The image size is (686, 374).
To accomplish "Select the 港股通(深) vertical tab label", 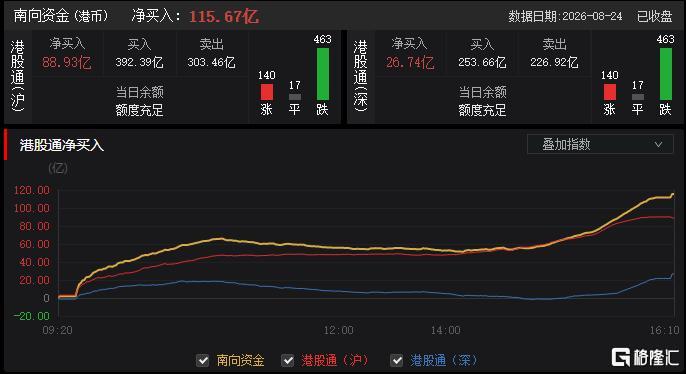I will tap(360, 76).
